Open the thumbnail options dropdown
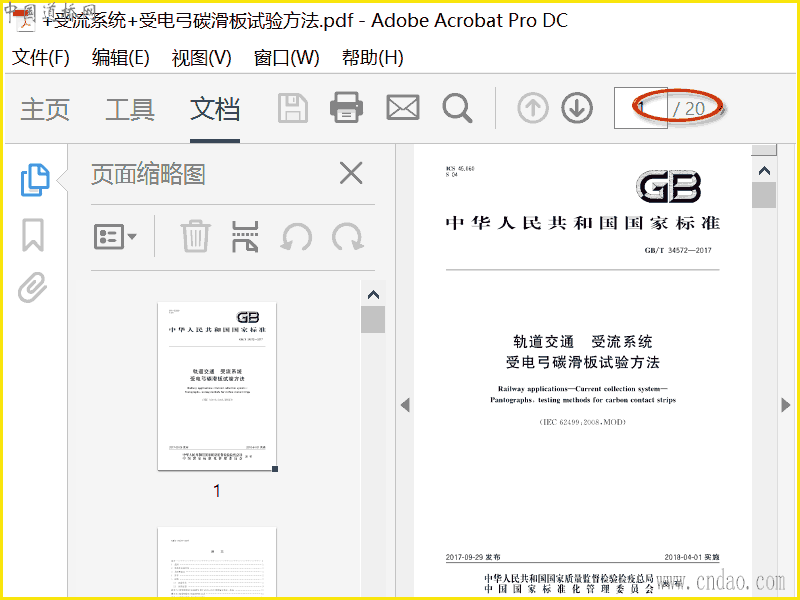This screenshot has width=800, height=600. [x=115, y=236]
